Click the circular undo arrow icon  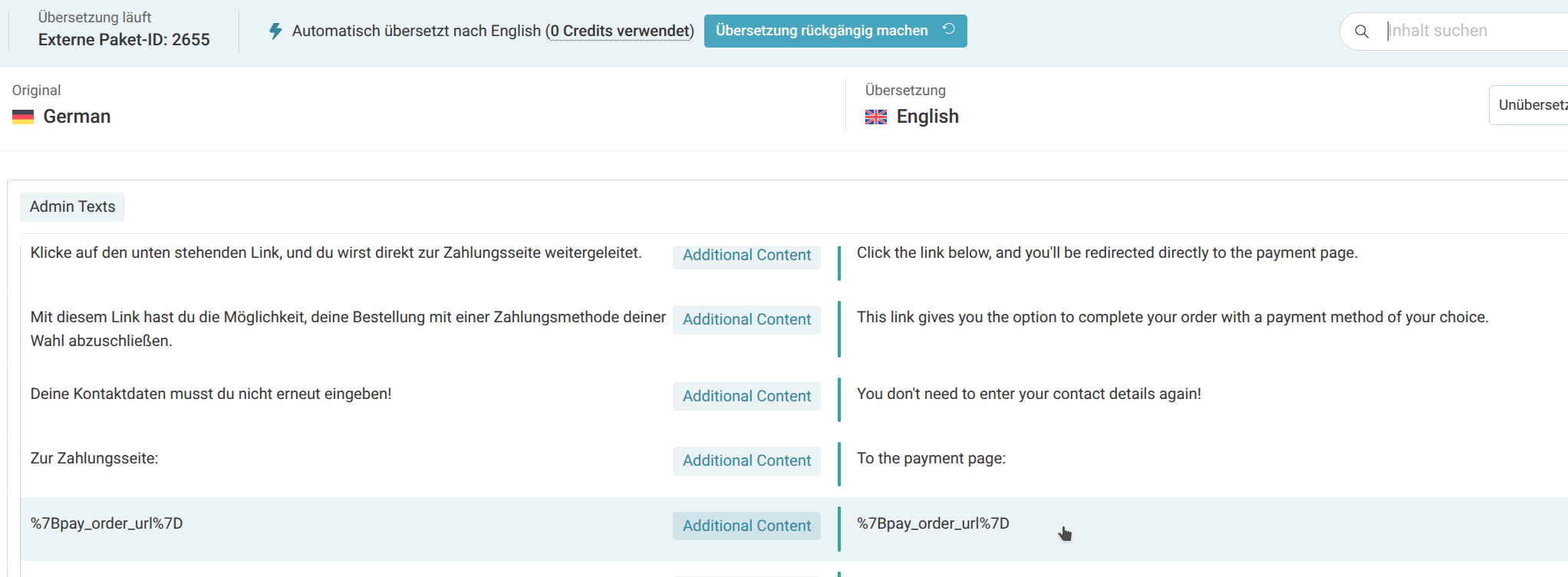point(949,30)
